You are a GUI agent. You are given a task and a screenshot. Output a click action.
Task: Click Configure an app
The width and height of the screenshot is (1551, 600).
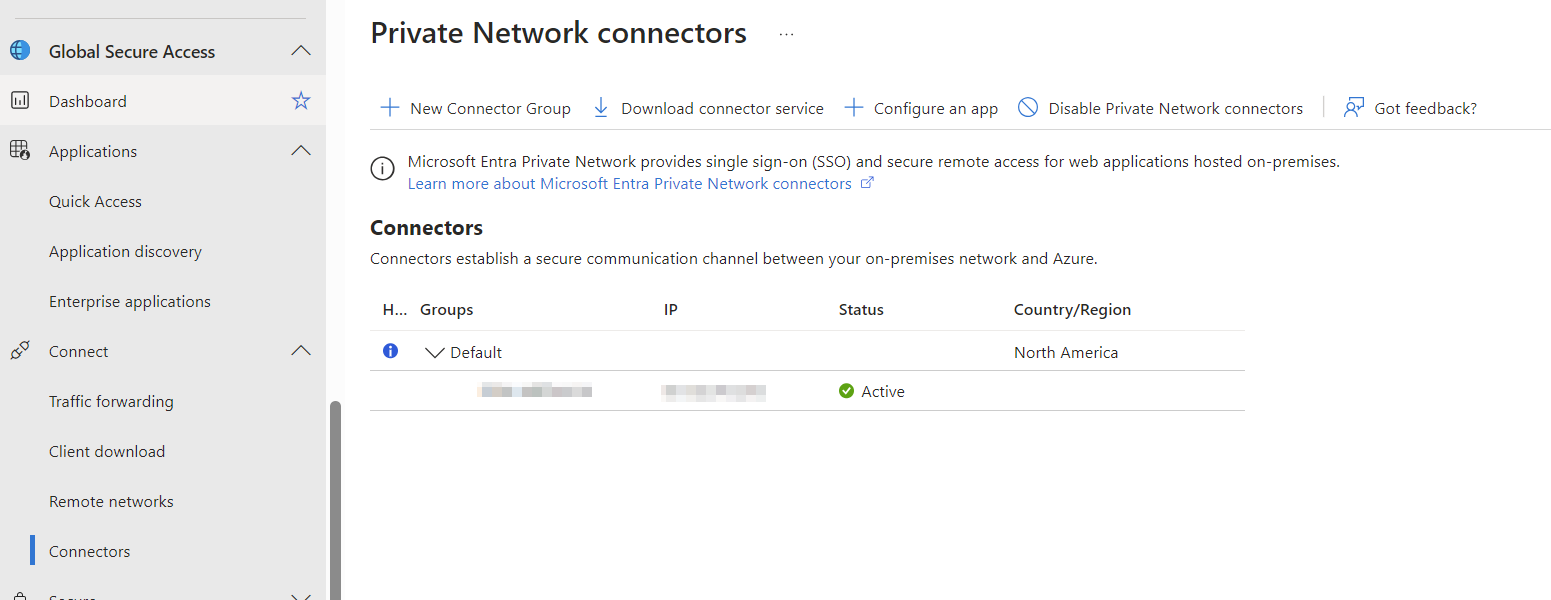click(x=936, y=108)
